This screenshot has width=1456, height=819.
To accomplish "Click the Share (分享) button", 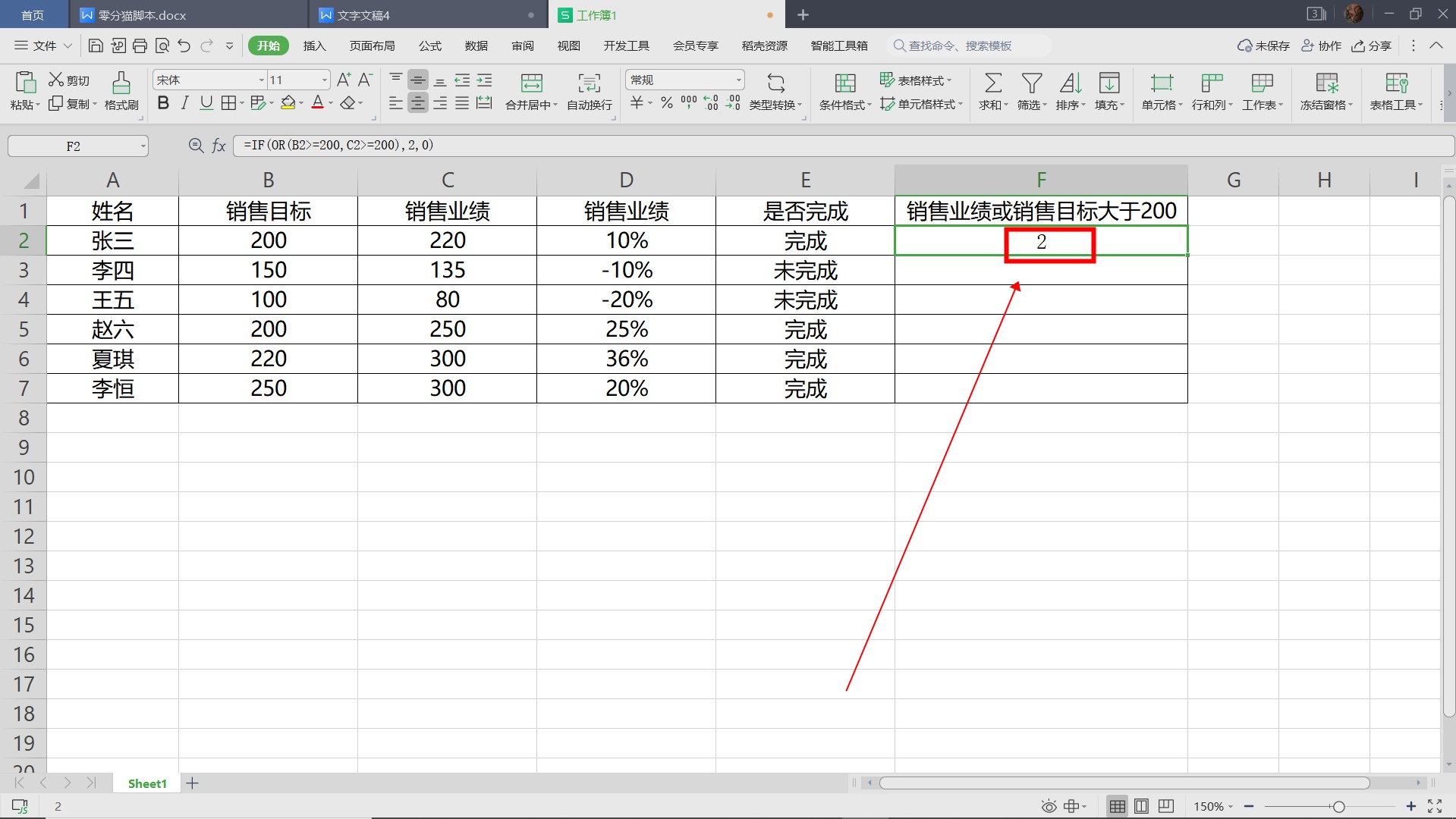I will (1372, 45).
